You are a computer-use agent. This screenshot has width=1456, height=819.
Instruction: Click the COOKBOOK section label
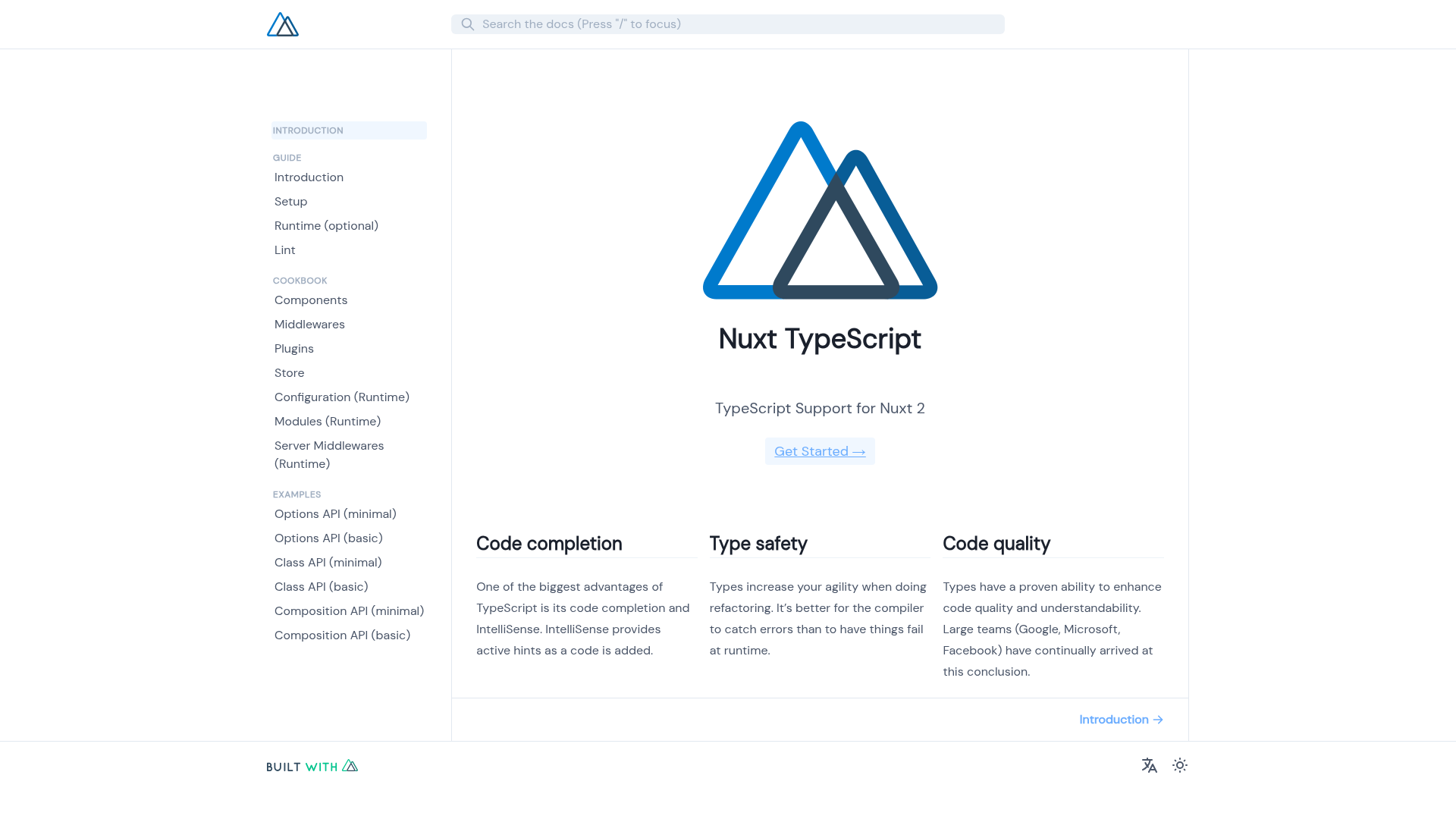[x=300, y=281]
